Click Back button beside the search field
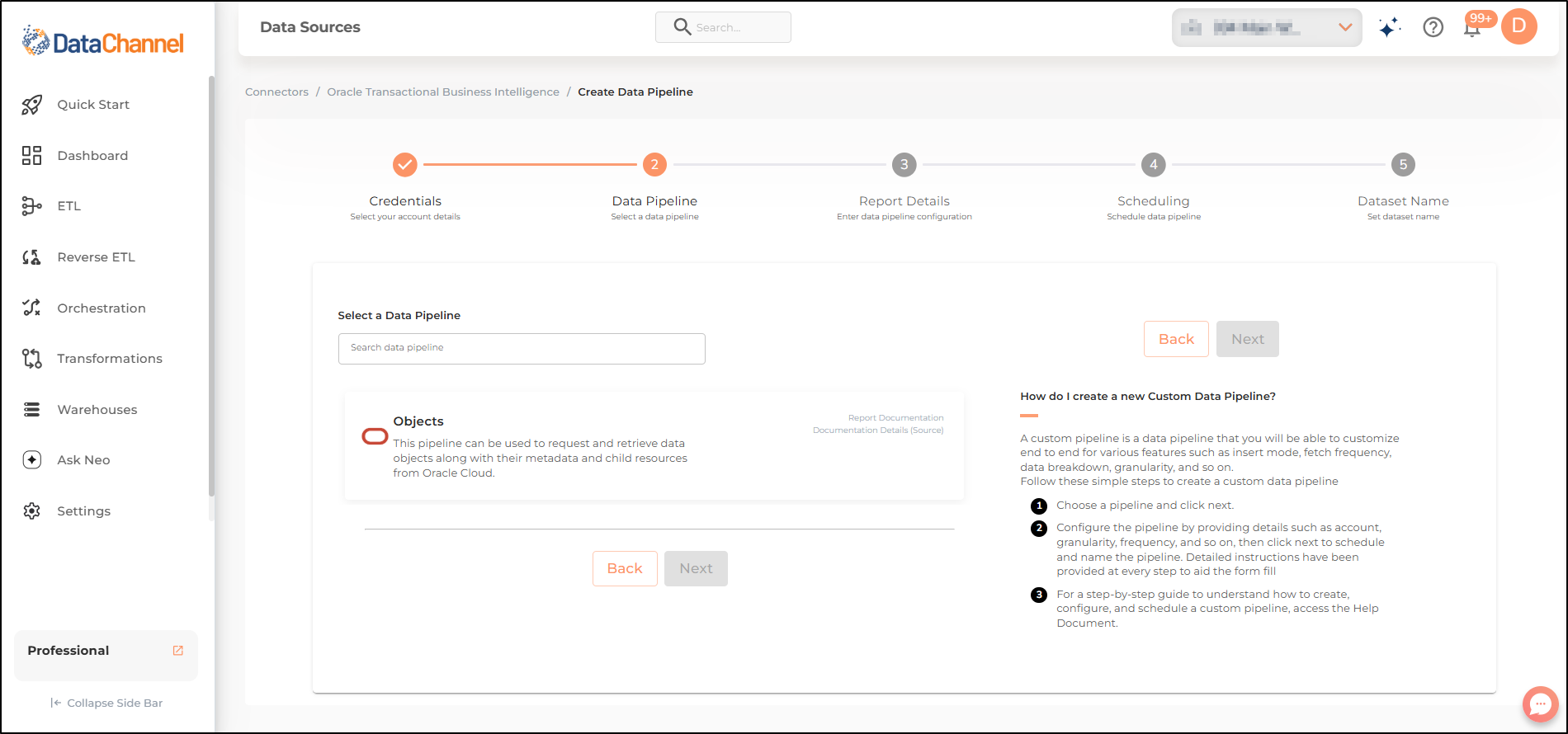This screenshot has width=1568, height=734. [1176, 339]
